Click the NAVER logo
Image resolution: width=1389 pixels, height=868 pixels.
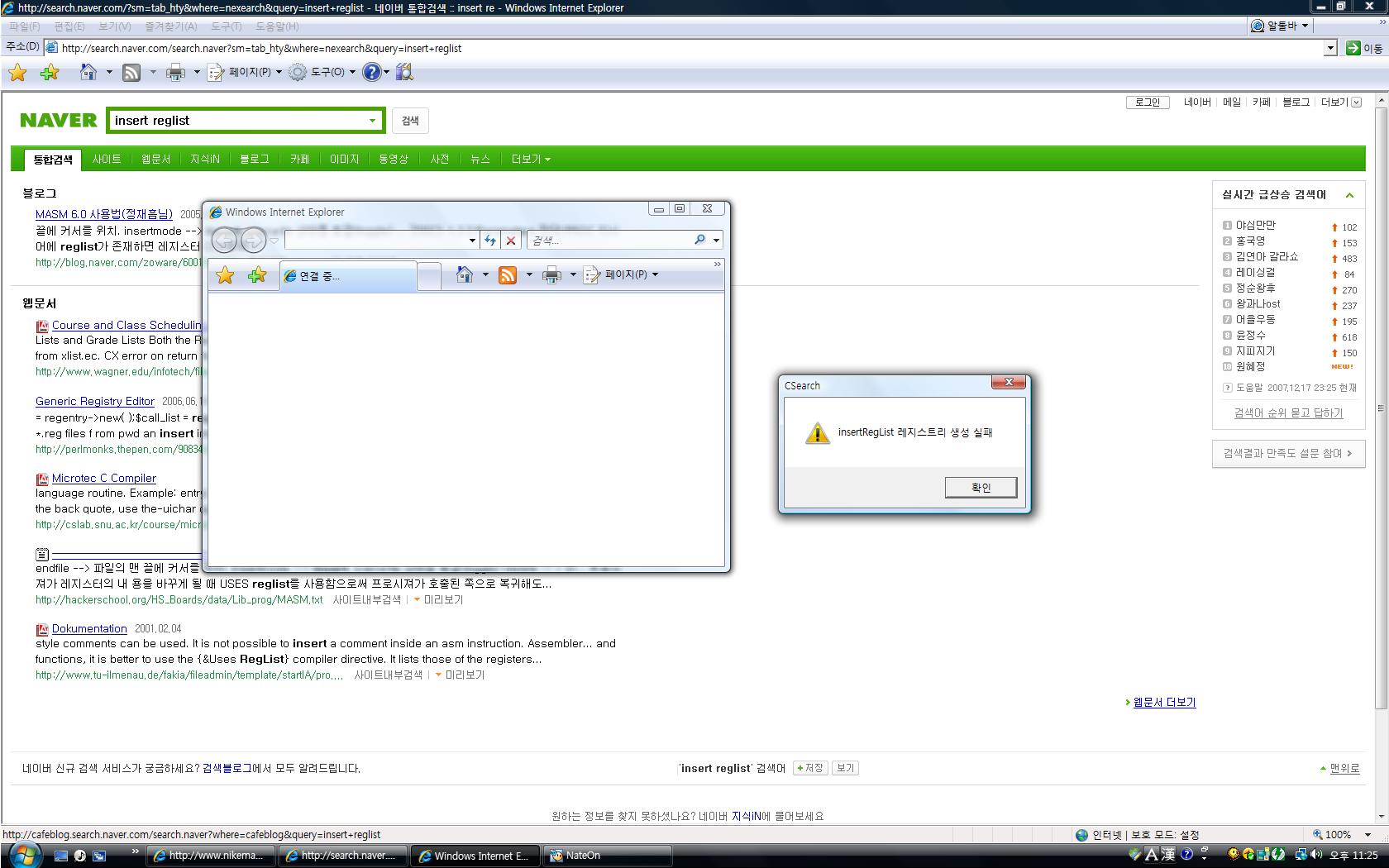[x=58, y=121]
